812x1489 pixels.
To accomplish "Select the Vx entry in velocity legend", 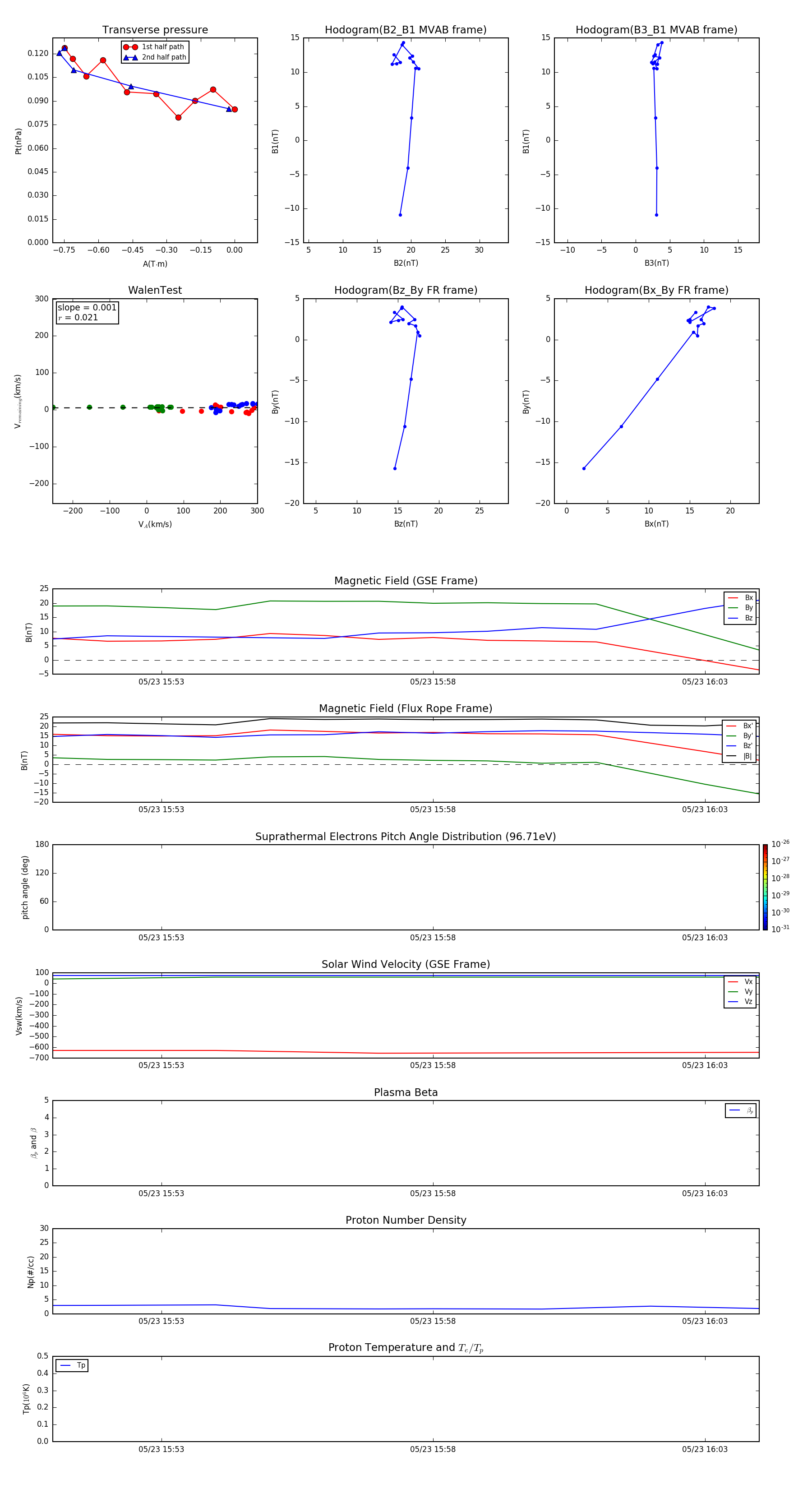I will pyautogui.click(x=740, y=981).
